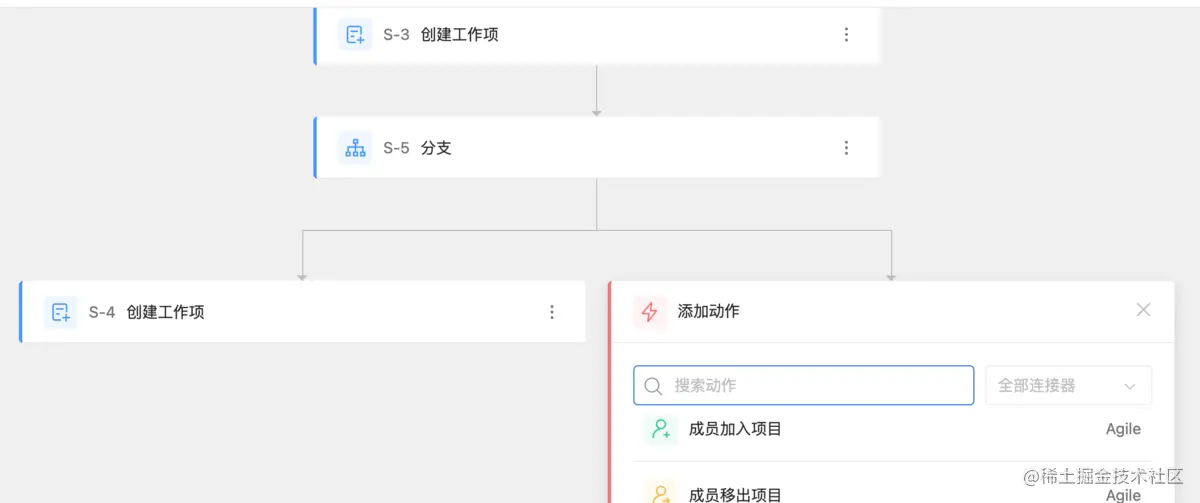Open the S-5 分支 three-dot menu
This screenshot has height=503, width=1200.
(846, 148)
